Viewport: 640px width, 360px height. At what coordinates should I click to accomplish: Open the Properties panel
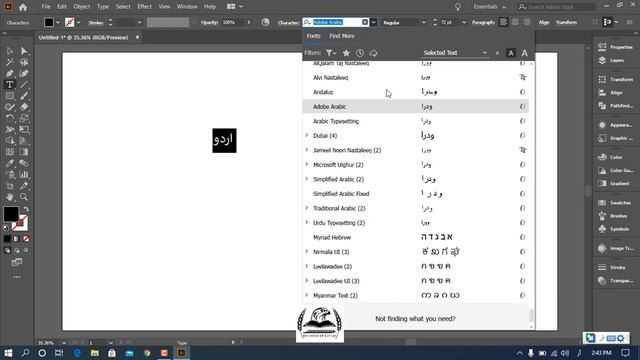[x=616, y=47]
